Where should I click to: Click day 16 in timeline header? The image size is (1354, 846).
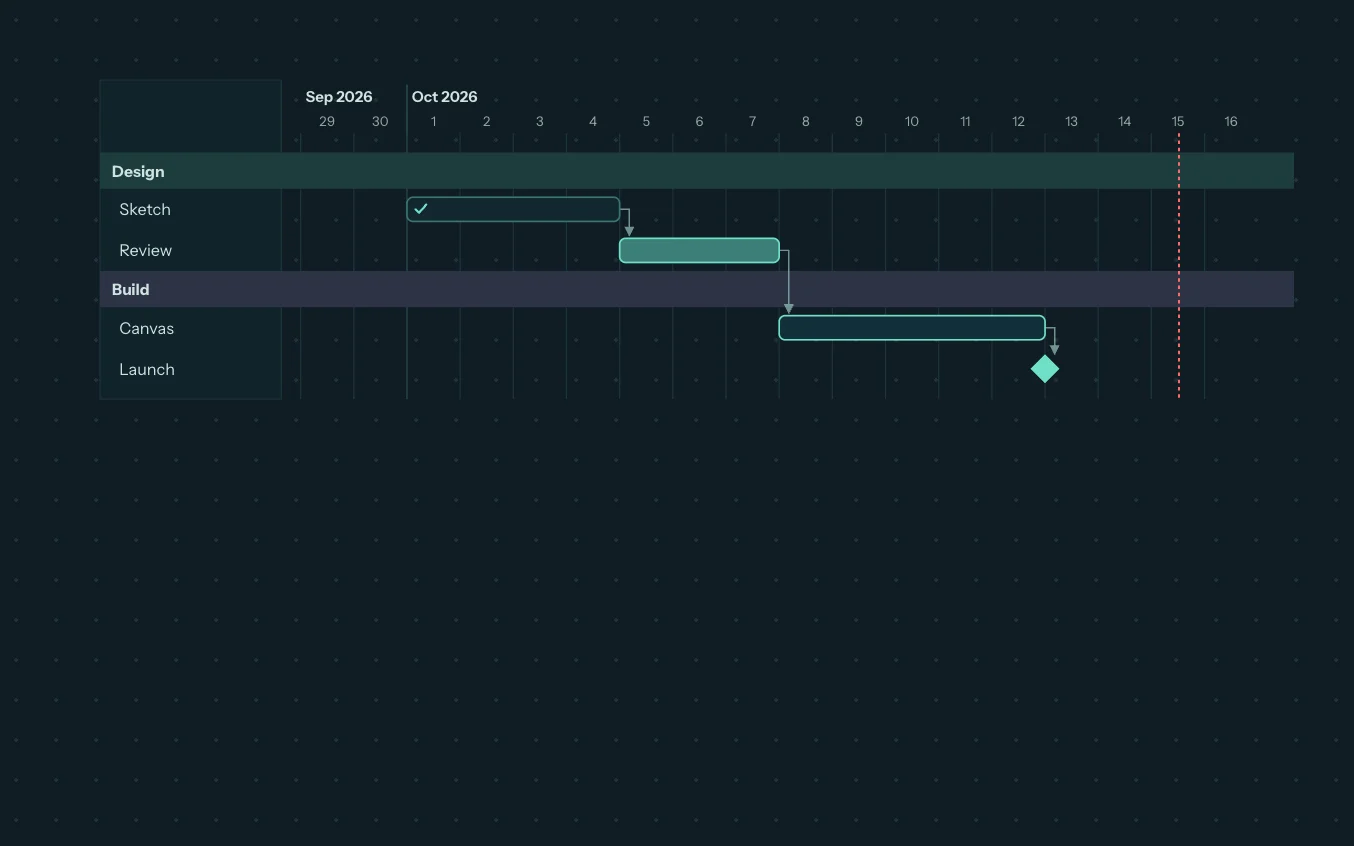(x=1231, y=122)
